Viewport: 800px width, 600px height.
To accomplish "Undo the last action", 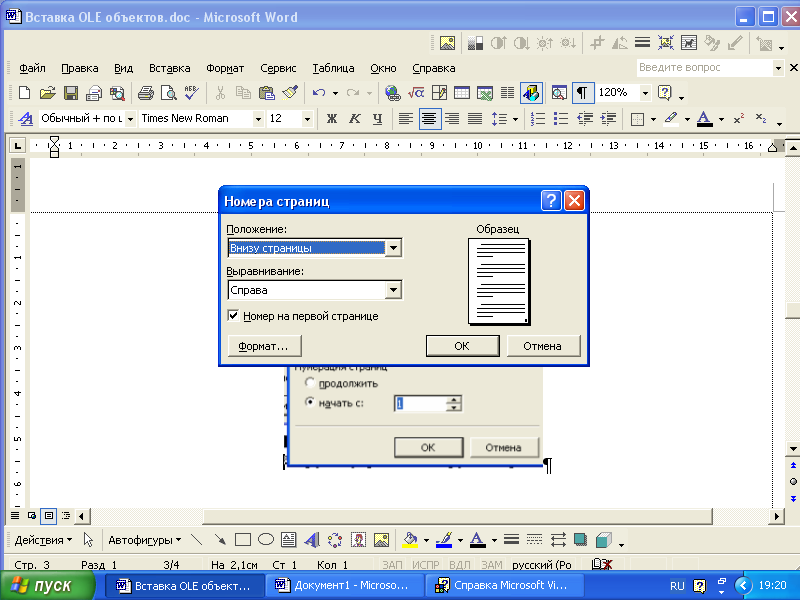I will 319,93.
